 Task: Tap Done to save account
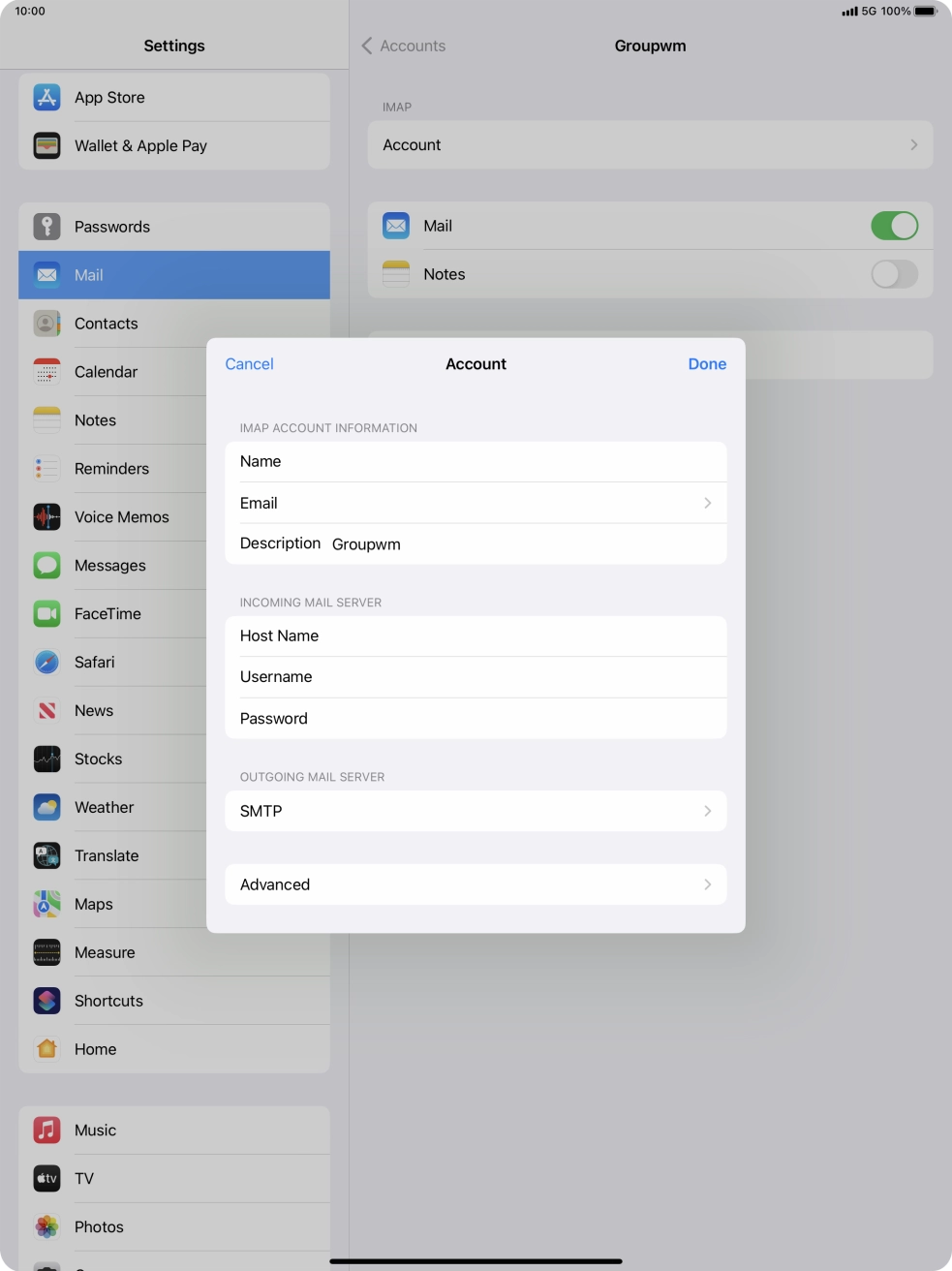(707, 364)
